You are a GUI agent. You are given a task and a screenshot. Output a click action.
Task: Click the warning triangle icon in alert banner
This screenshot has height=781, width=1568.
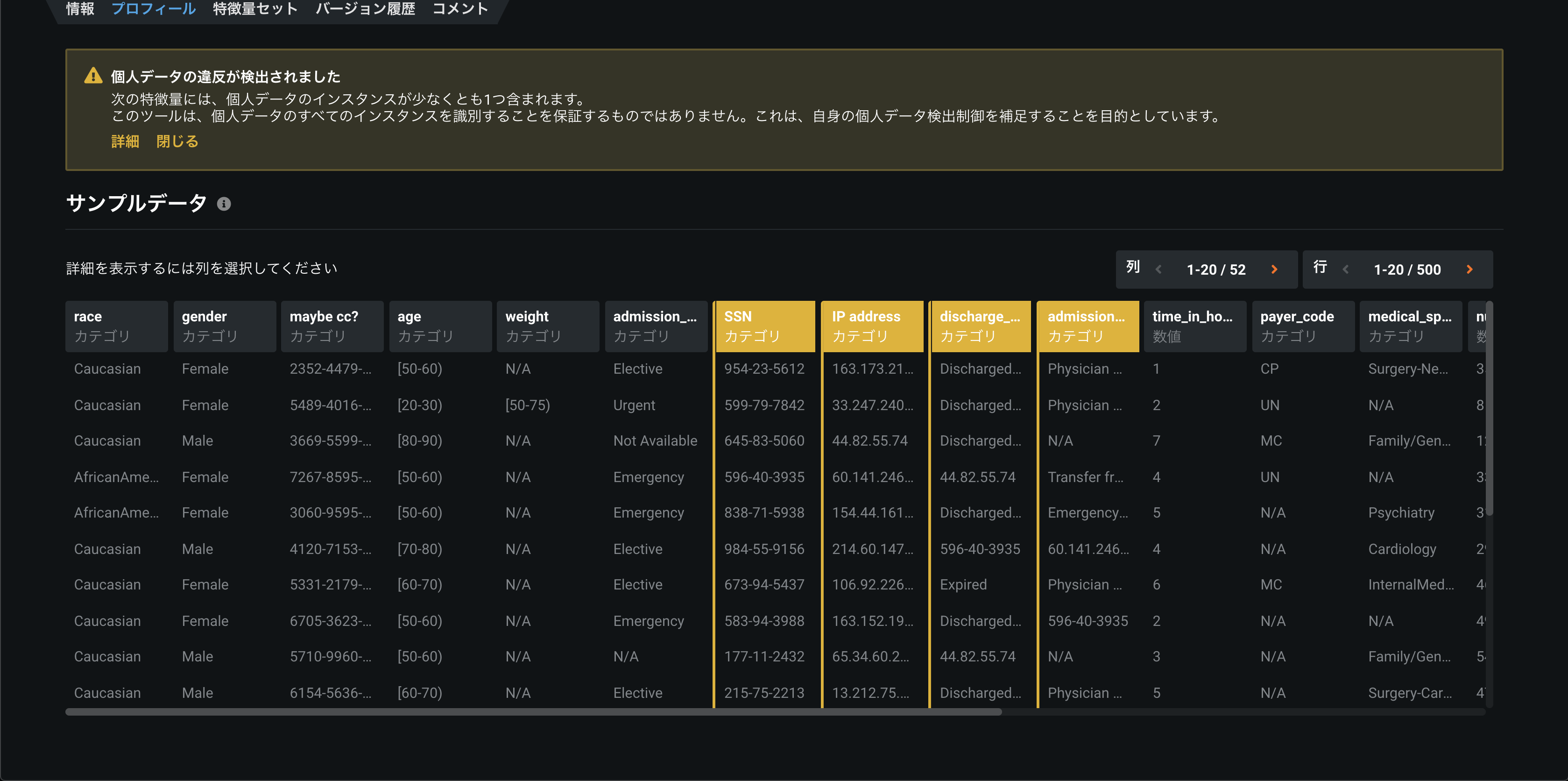tap(93, 76)
